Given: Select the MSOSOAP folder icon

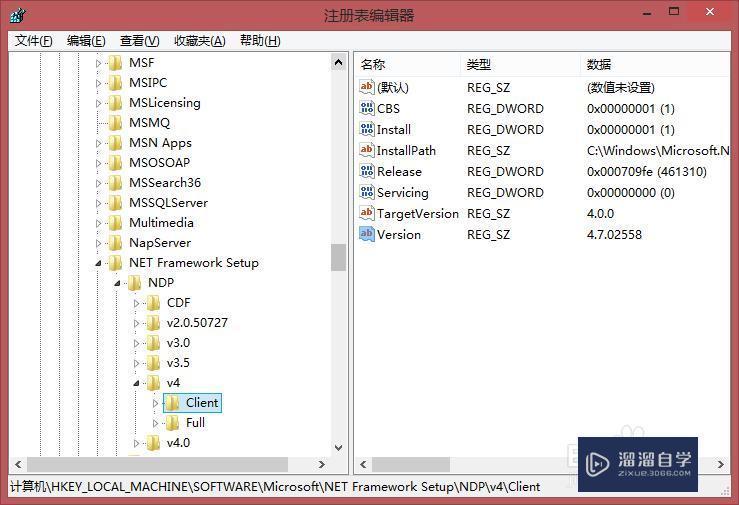Looking at the screenshot, I should [x=115, y=163].
